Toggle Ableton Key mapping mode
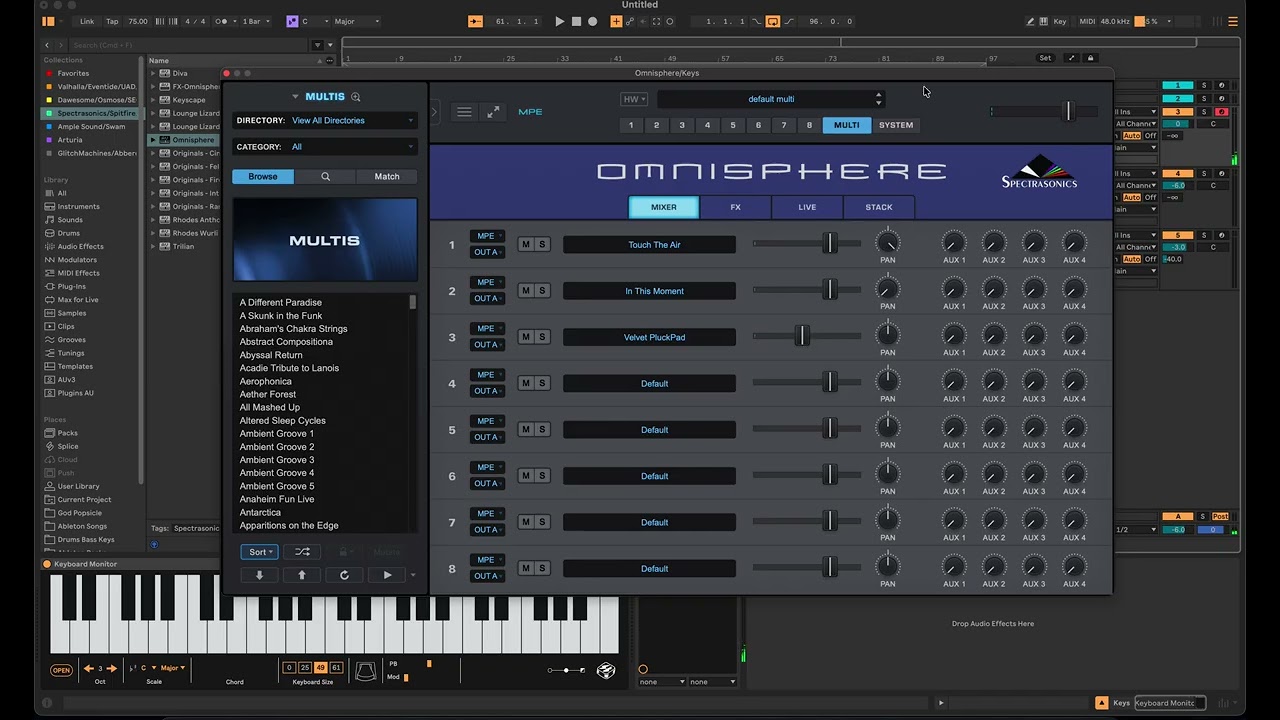The width and height of the screenshot is (1280, 720). (1060, 21)
